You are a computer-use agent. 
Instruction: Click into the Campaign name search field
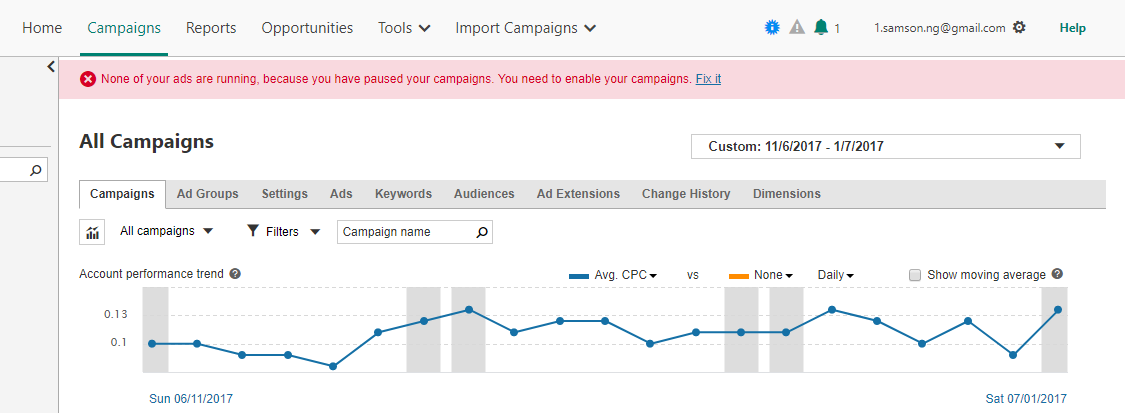pos(406,232)
